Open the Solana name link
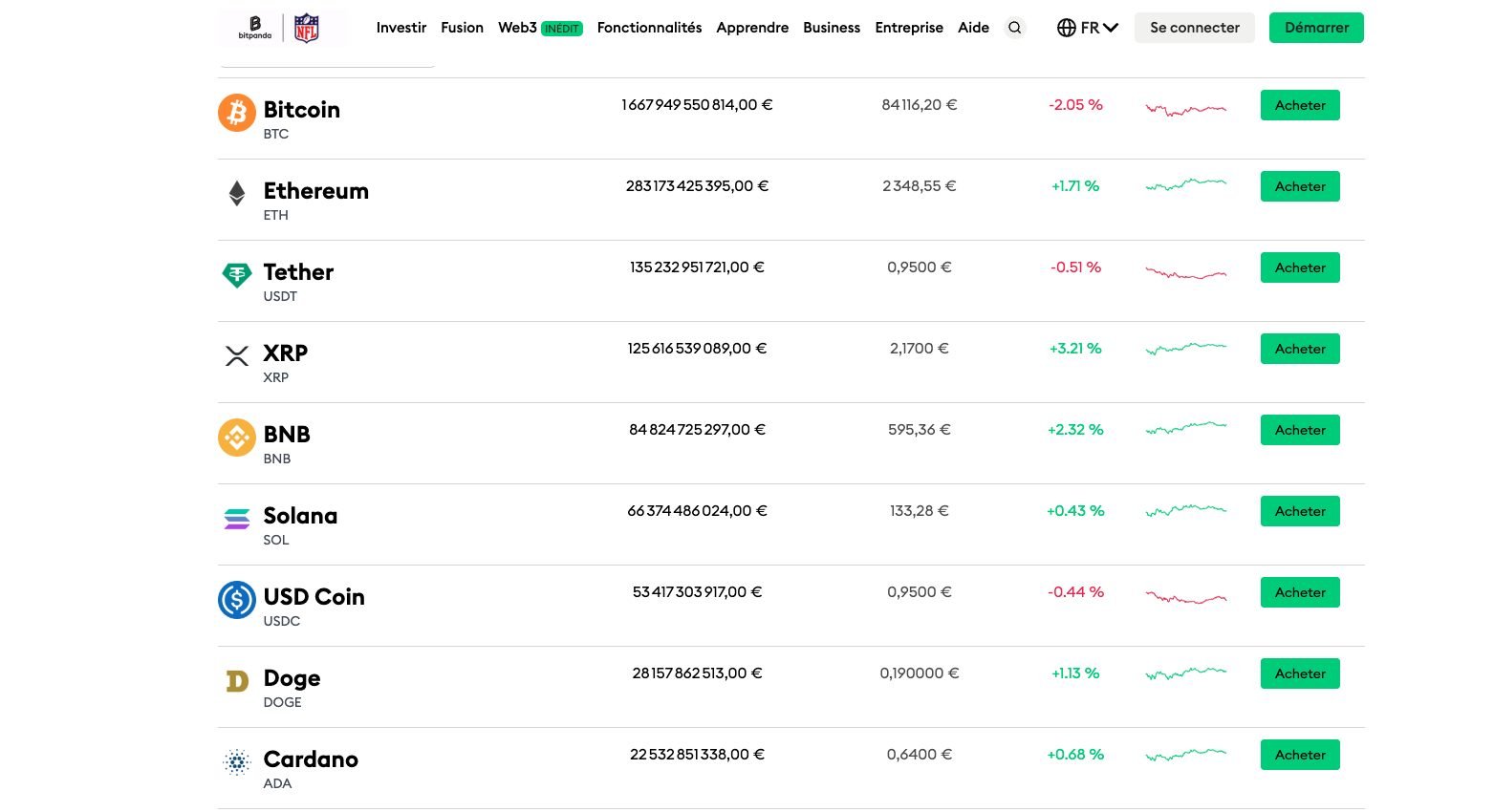The width and height of the screenshot is (1494, 812). pos(300,516)
